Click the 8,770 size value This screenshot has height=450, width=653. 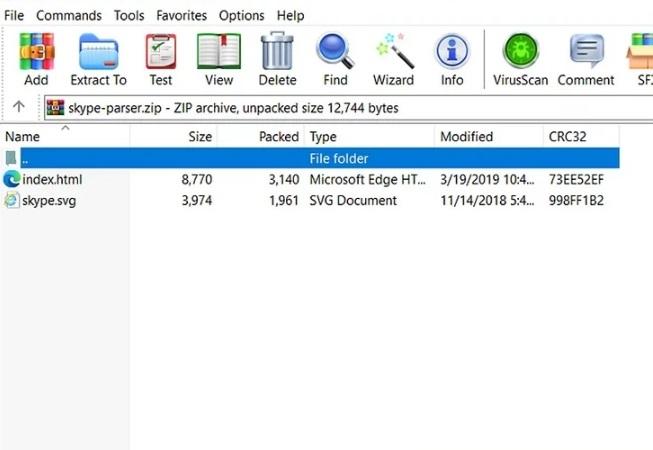[x=197, y=179]
